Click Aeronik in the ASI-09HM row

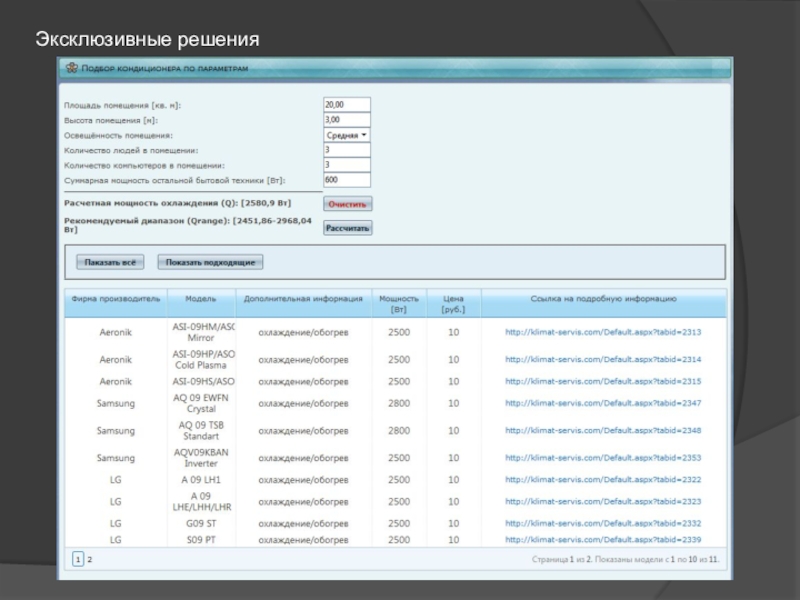[116, 332]
